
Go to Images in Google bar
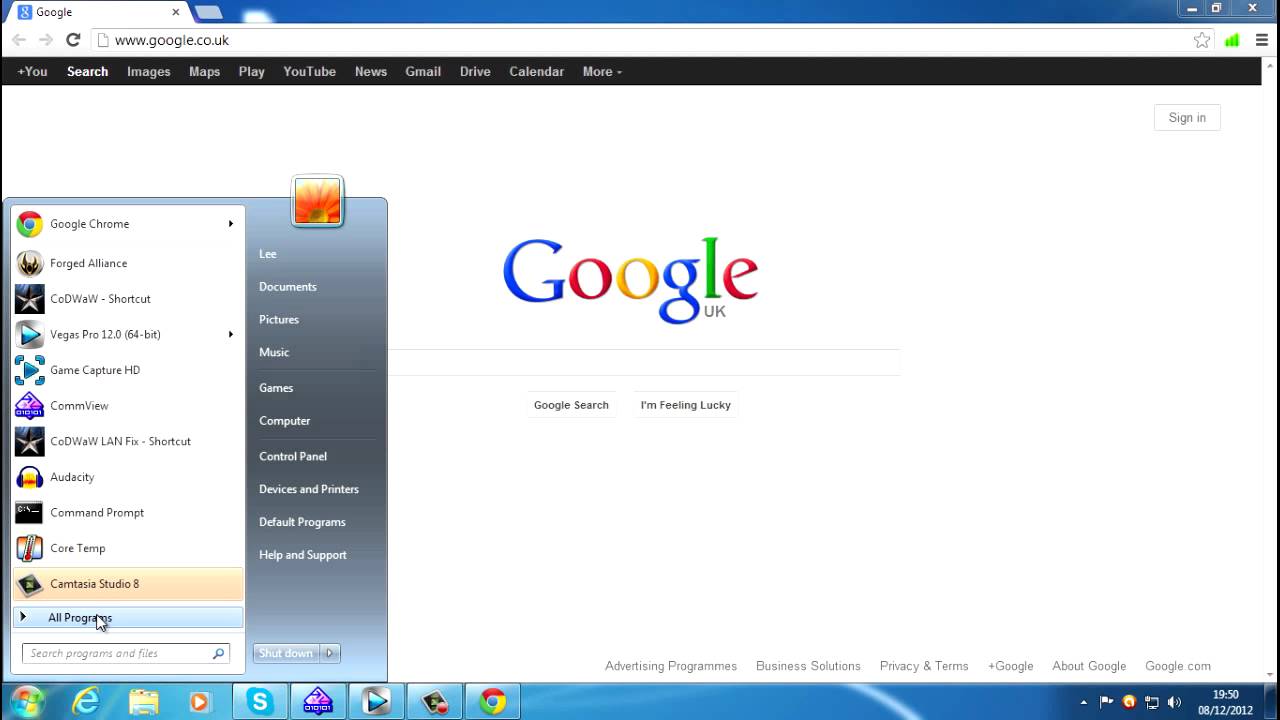148,72
